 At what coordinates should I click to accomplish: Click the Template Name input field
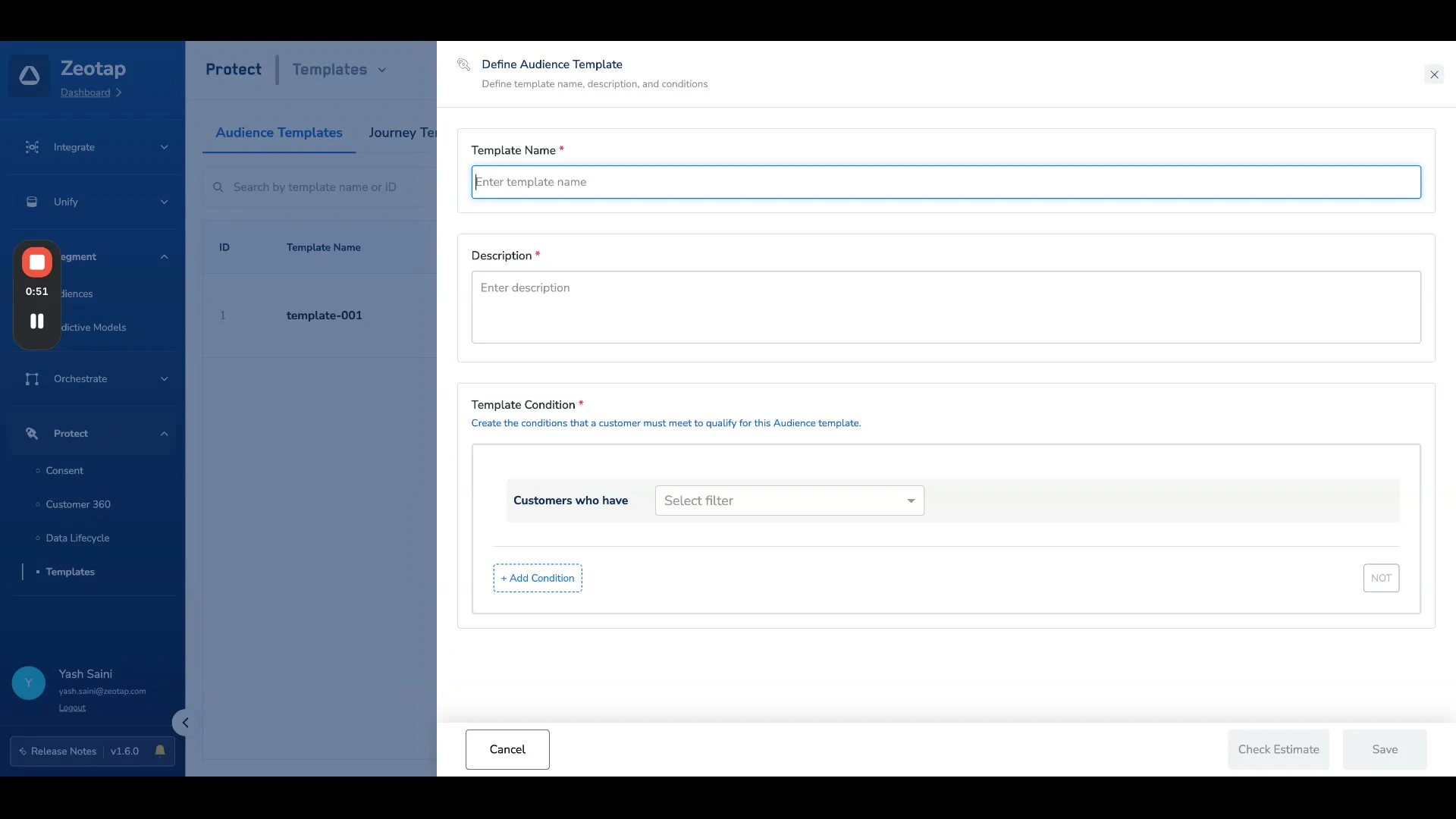pyautogui.click(x=945, y=182)
